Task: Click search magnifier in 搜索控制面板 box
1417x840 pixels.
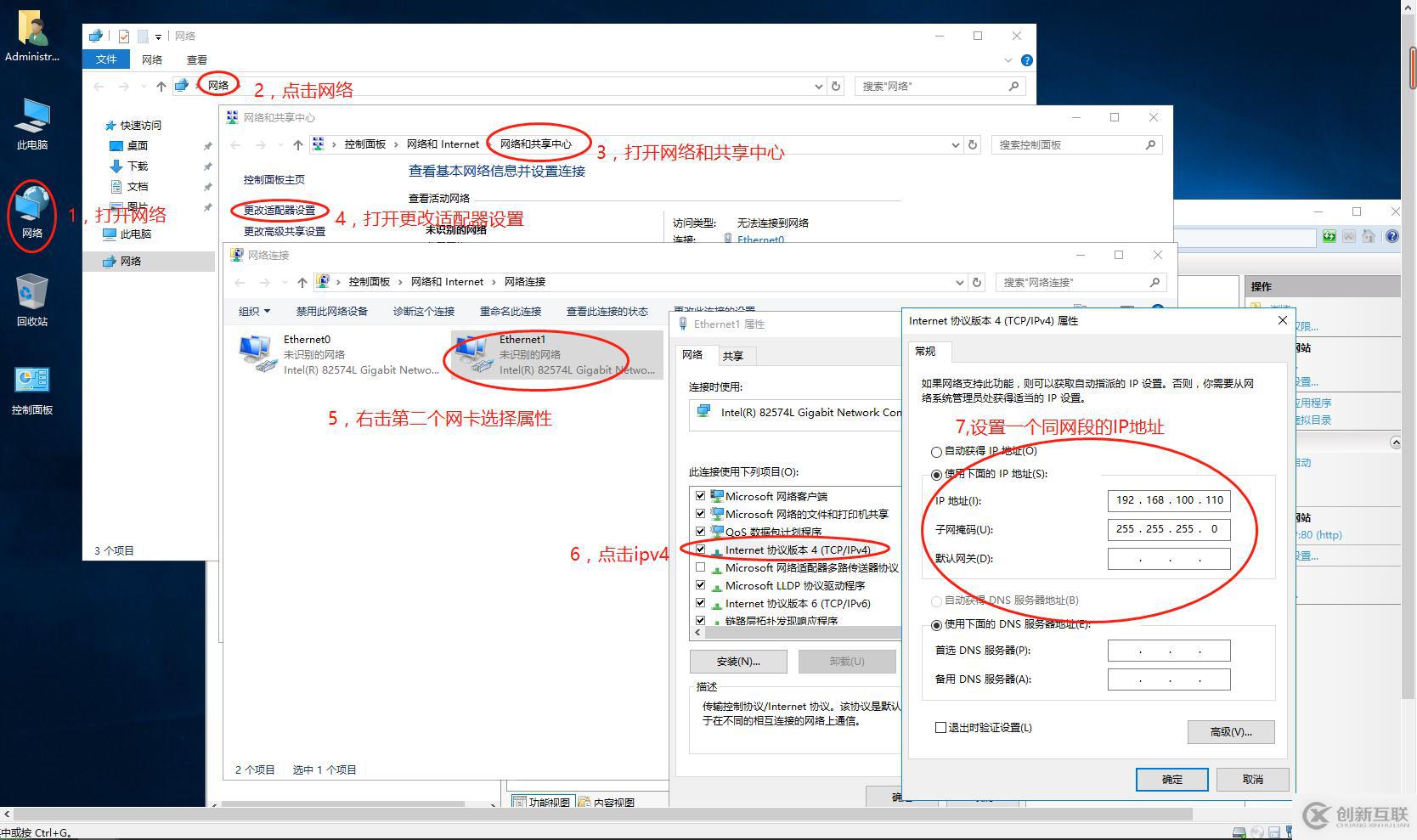Action: coord(1150,144)
